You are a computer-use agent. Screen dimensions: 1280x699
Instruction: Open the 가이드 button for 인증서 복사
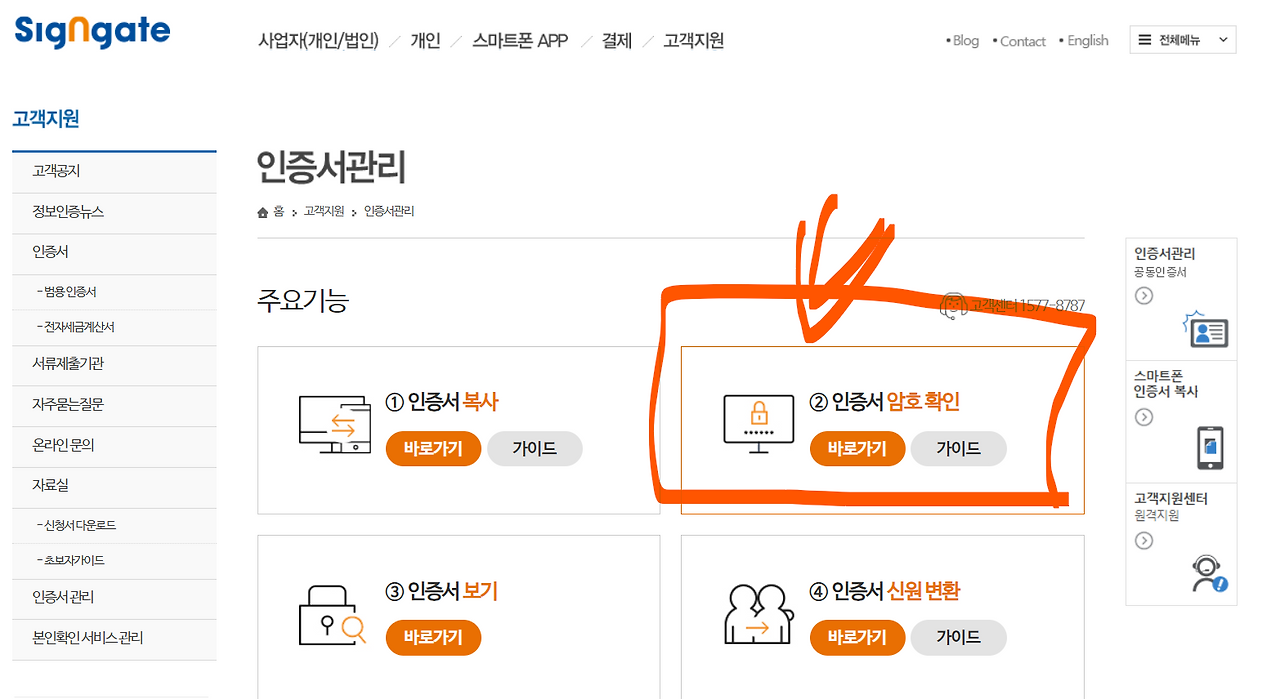coord(534,449)
